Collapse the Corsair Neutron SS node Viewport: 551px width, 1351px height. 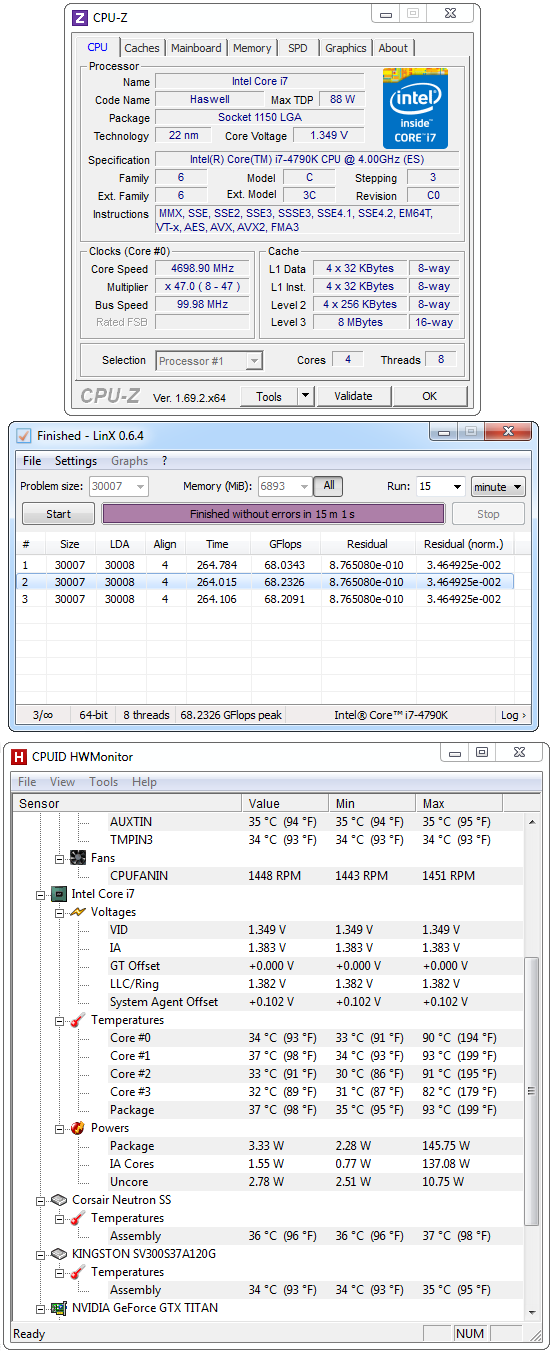coord(41,1200)
